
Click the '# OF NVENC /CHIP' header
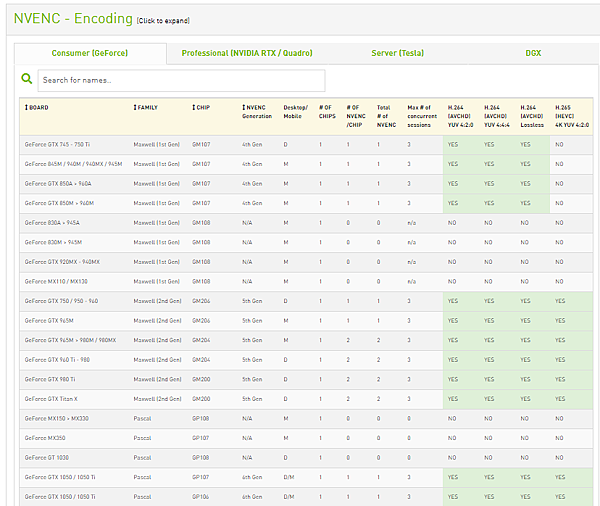pos(356,116)
